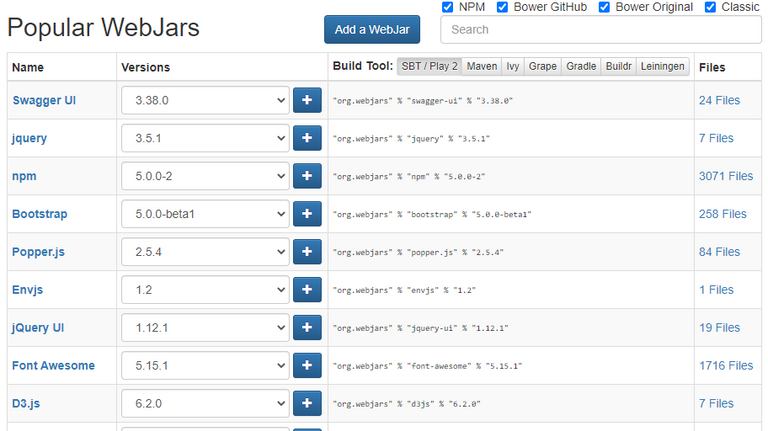Expand Popper.js version dropdown 2.5.4
This screenshot has height=431, width=768.
tap(205, 252)
